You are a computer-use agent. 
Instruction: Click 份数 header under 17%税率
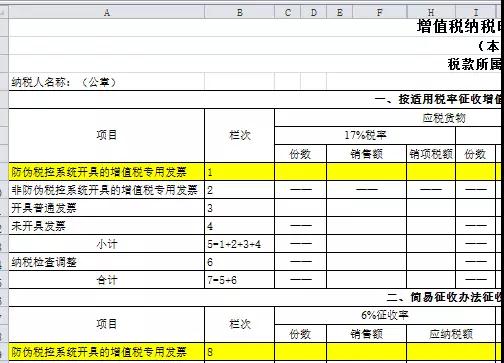(300, 154)
